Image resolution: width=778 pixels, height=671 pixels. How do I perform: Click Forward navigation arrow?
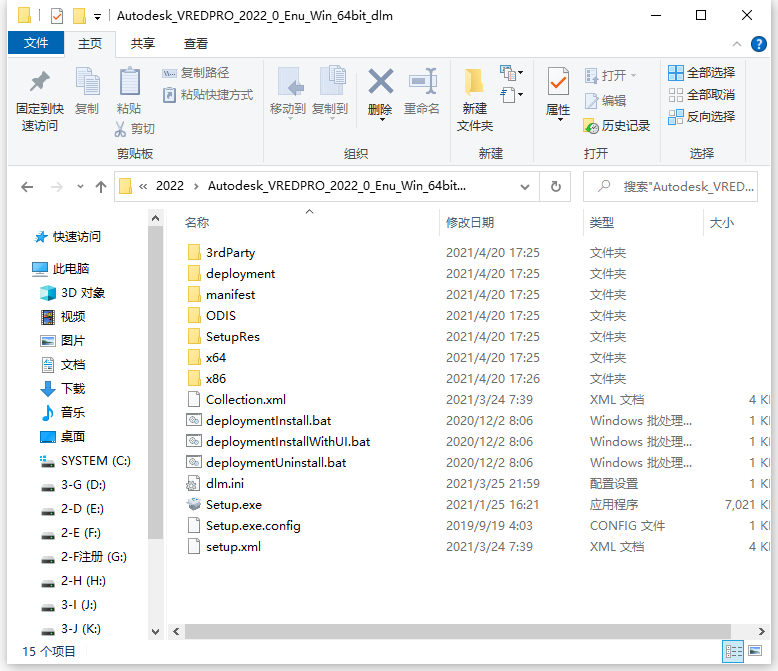point(57,187)
